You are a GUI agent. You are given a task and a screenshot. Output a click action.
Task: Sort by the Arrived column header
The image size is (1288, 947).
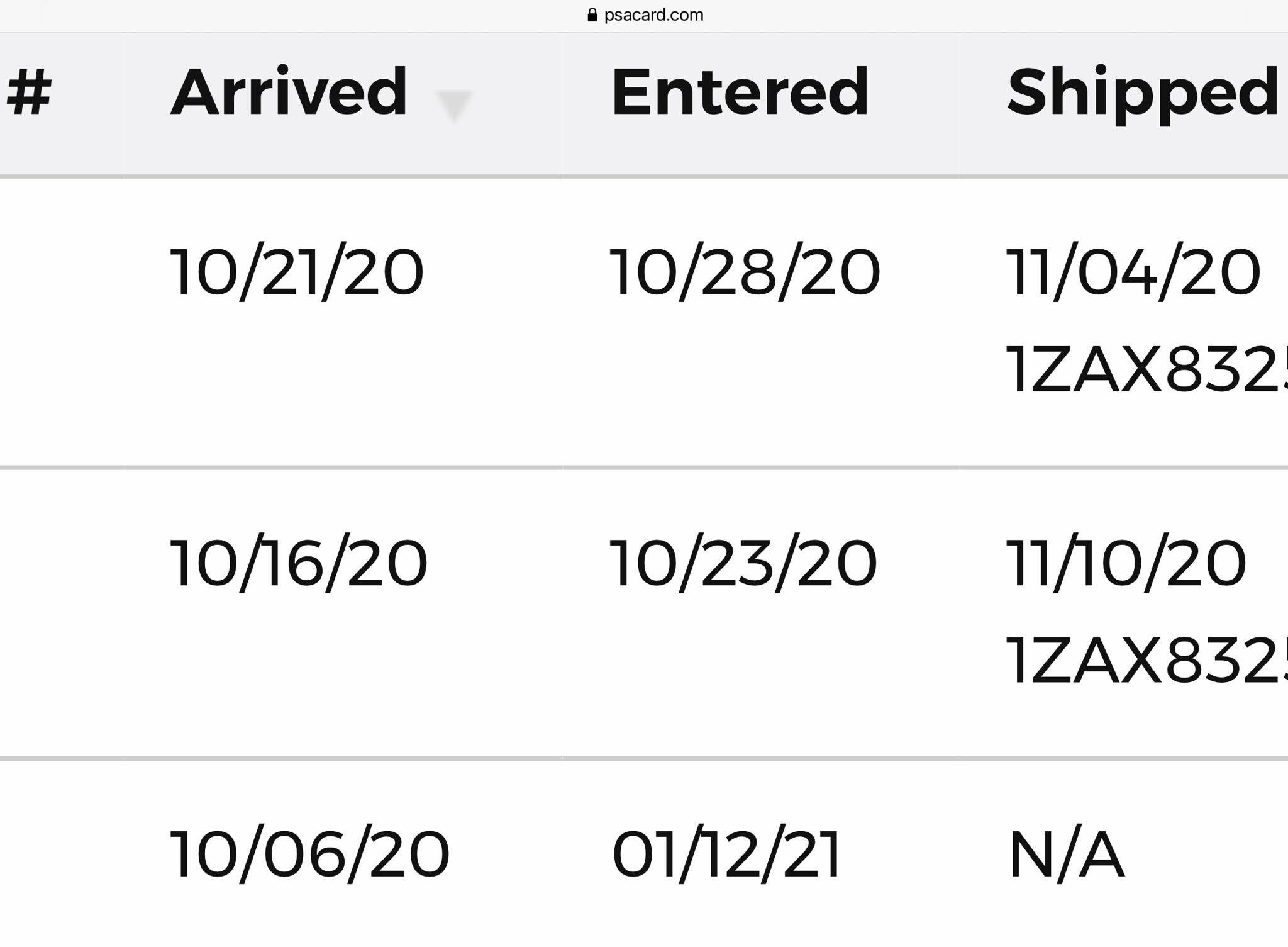(x=289, y=92)
